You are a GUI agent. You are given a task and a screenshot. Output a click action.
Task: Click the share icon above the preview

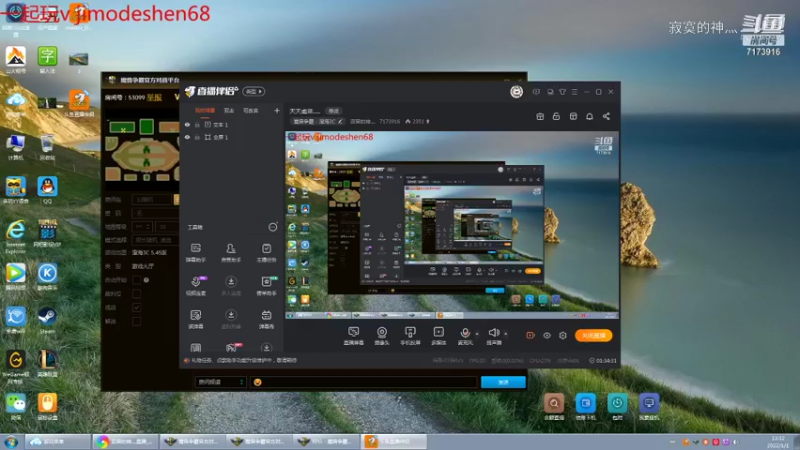pyautogui.click(x=606, y=116)
